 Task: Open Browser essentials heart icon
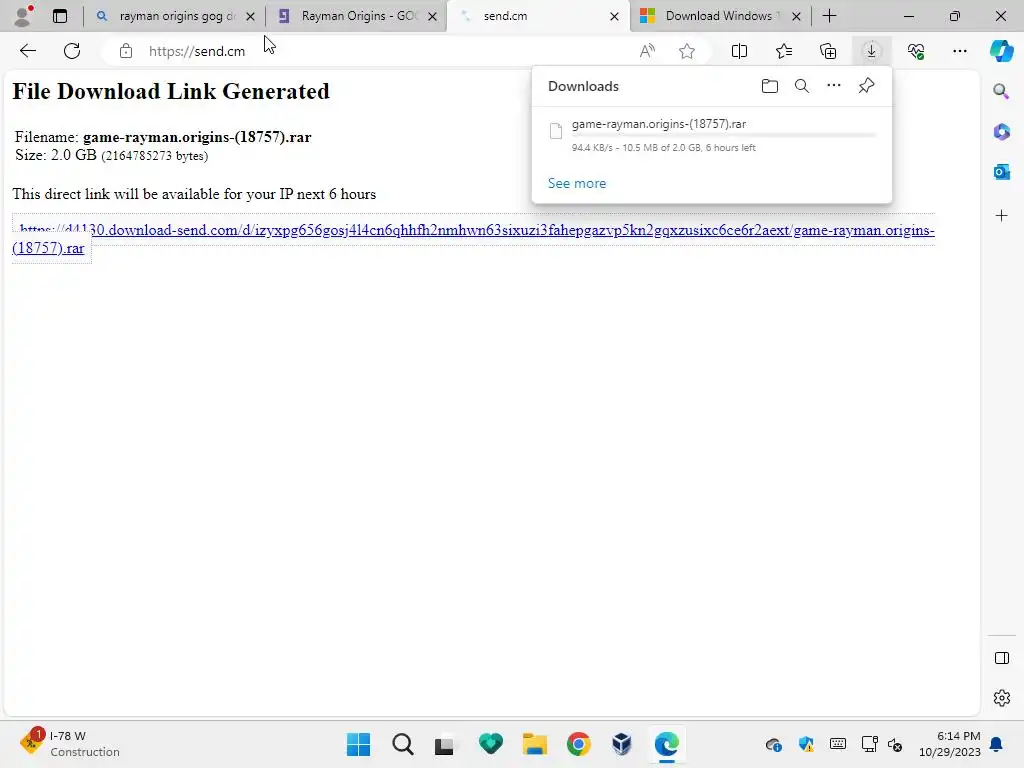916,51
